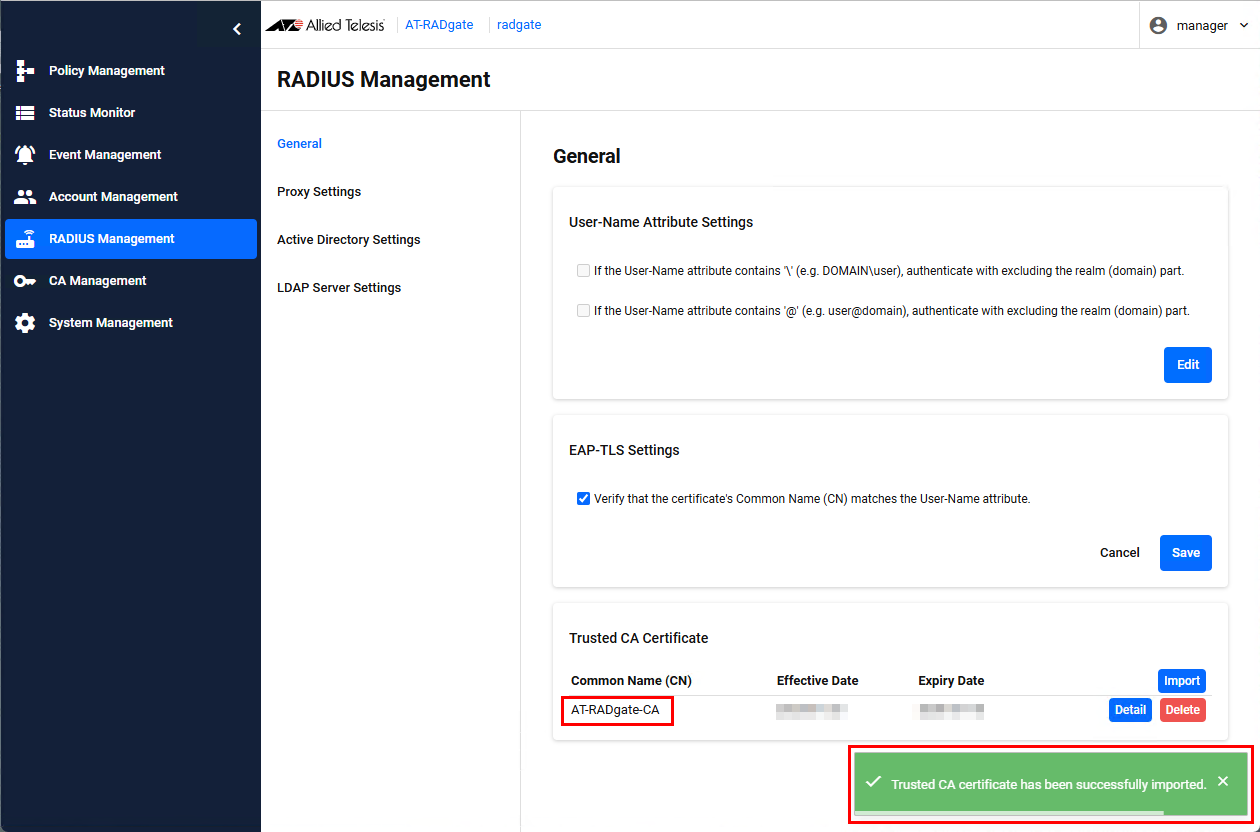
Task: Open System Management in the sidebar
Action: pyautogui.click(x=131, y=323)
